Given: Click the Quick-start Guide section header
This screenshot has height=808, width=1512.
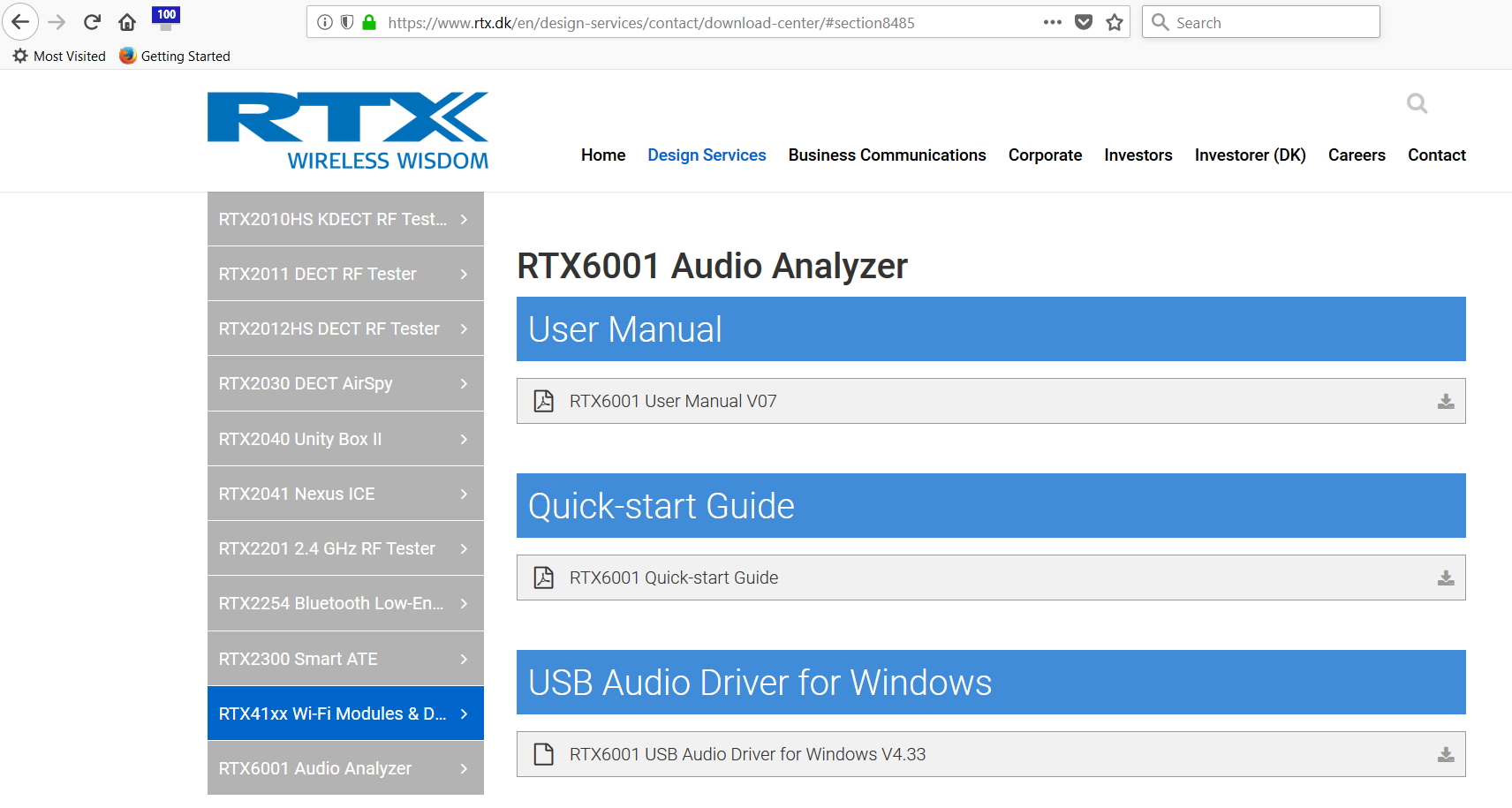Looking at the screenshot, I should coord(991,505).
